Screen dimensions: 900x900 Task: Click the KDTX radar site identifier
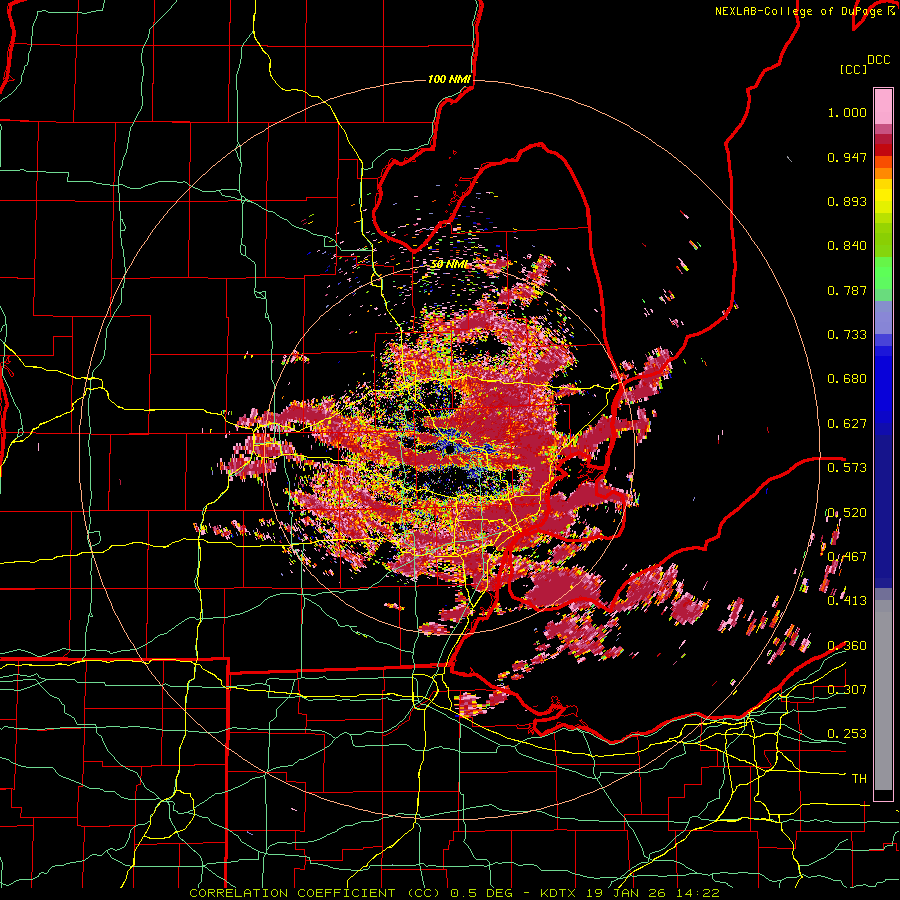pyautogui.click(x=560, y=893)
